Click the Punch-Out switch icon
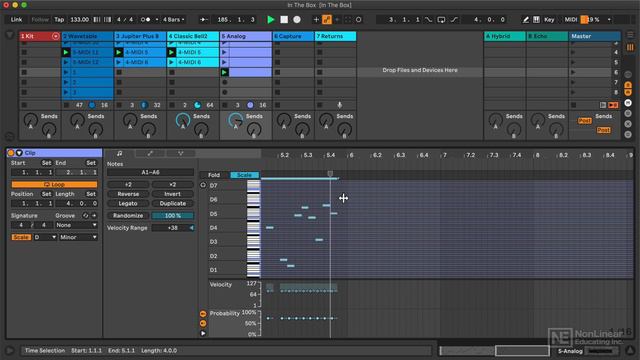640x360 pixels. pyautogui.click(x=454, y=19)
